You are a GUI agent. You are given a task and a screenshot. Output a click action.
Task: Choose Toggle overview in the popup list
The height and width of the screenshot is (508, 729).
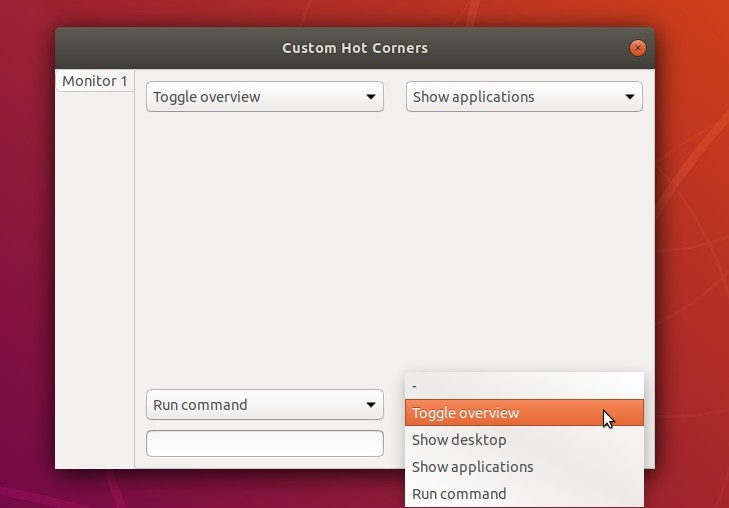(524, 413)
